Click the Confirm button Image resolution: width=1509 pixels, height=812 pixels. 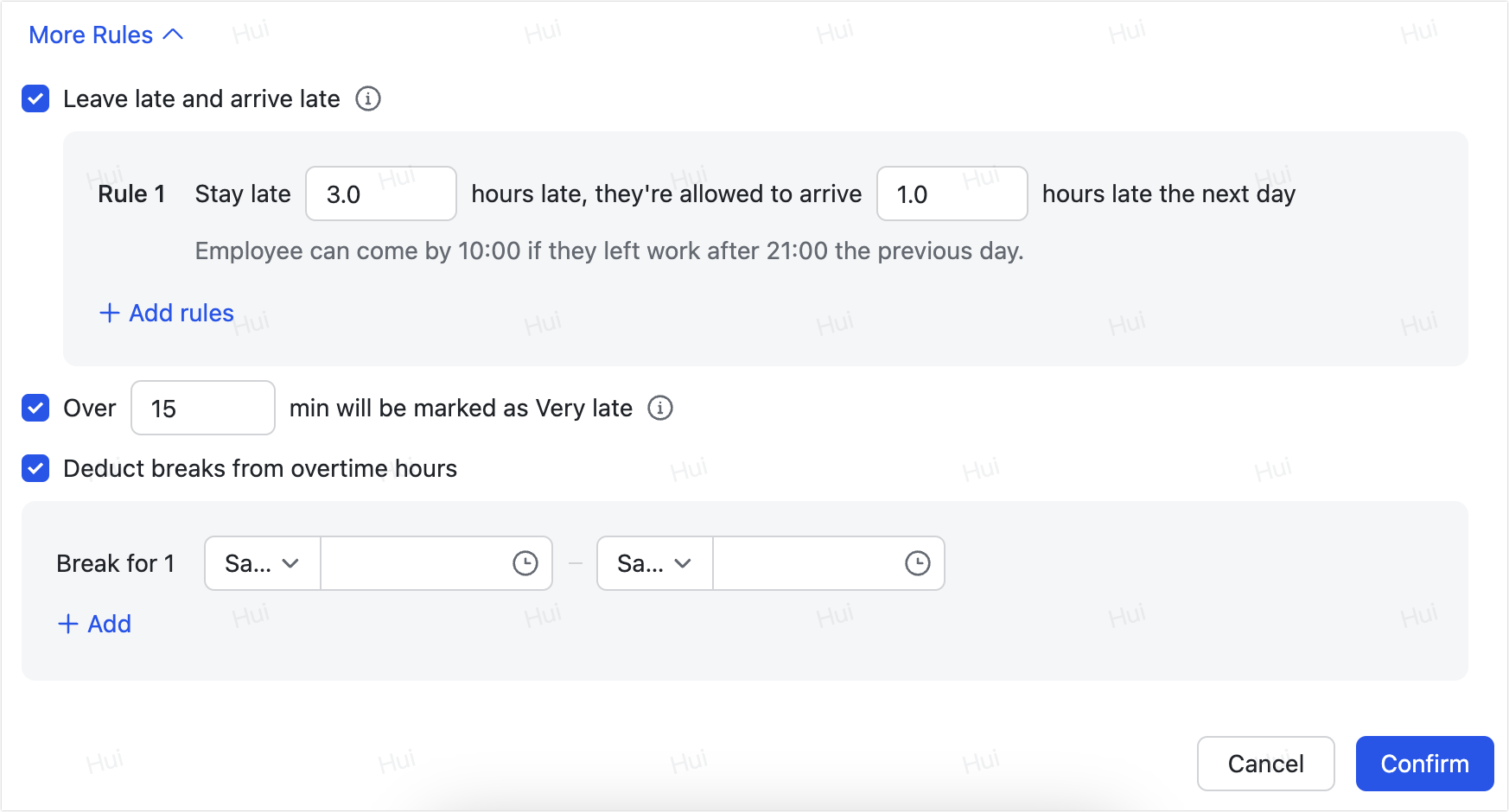[1424, 764]
